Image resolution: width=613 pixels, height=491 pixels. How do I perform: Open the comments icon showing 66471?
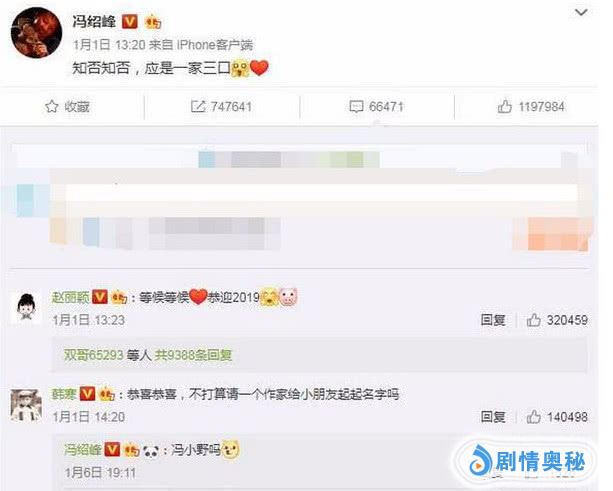[356, 107]
